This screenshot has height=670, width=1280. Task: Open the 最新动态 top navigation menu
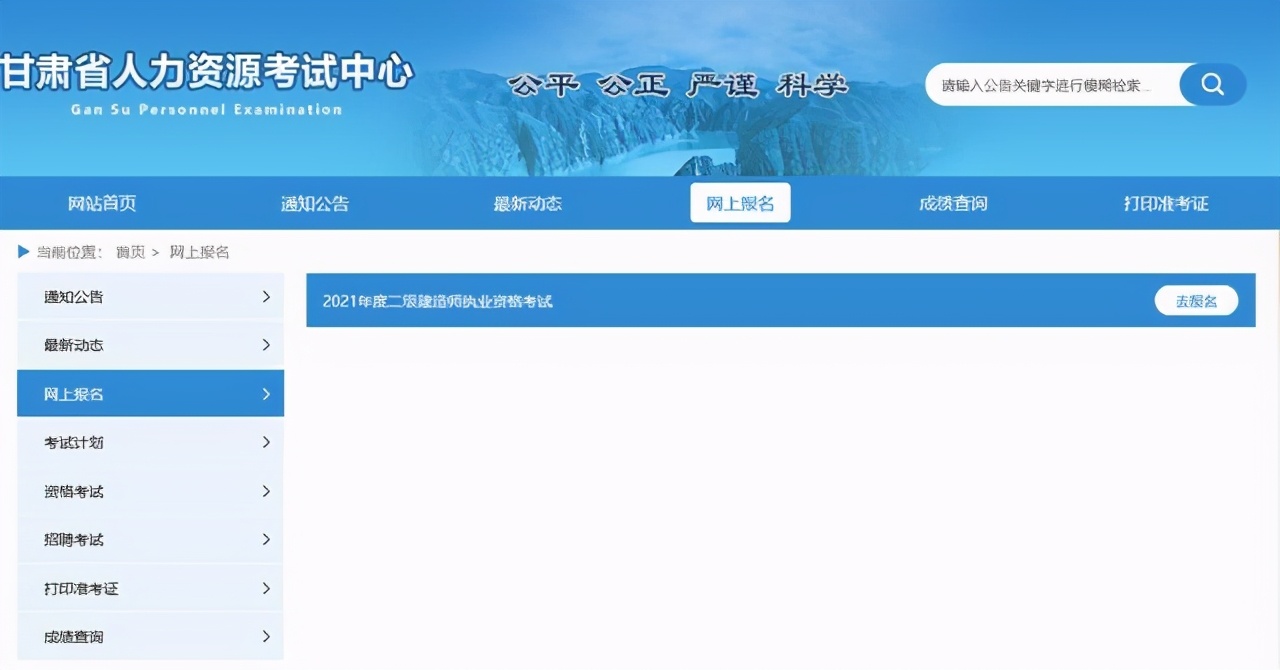(528, 202)
